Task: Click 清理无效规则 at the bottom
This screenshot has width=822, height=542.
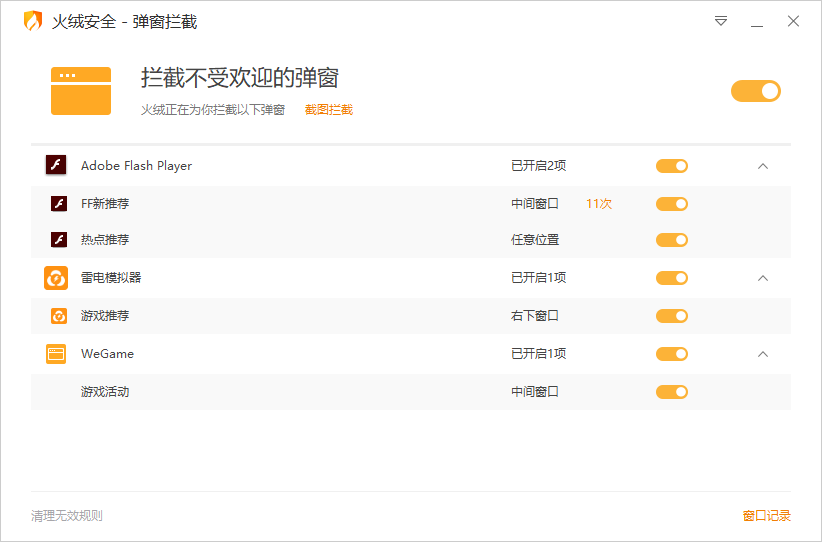Action: [67, 516]
